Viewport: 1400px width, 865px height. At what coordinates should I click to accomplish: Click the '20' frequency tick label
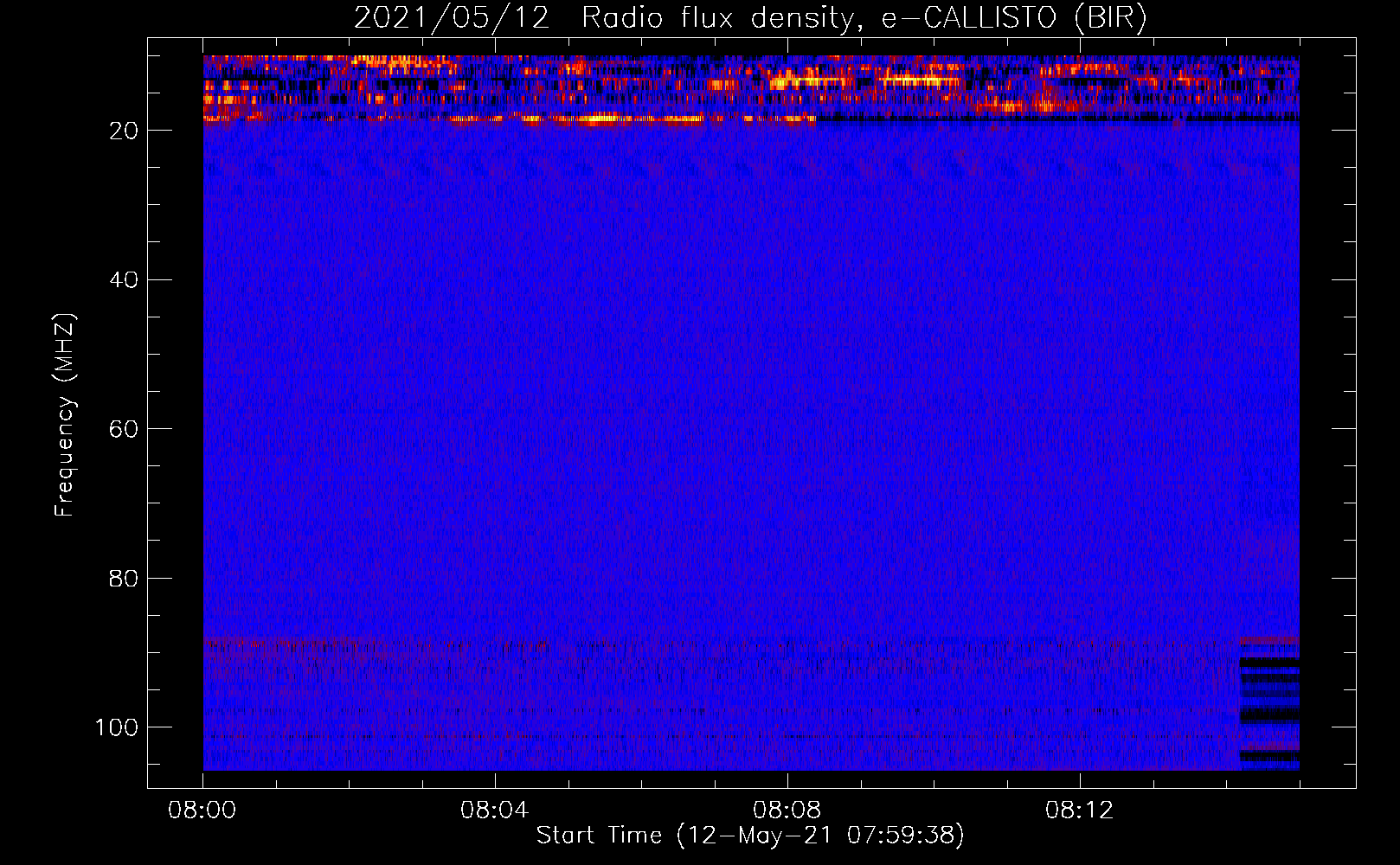point(125,131)
